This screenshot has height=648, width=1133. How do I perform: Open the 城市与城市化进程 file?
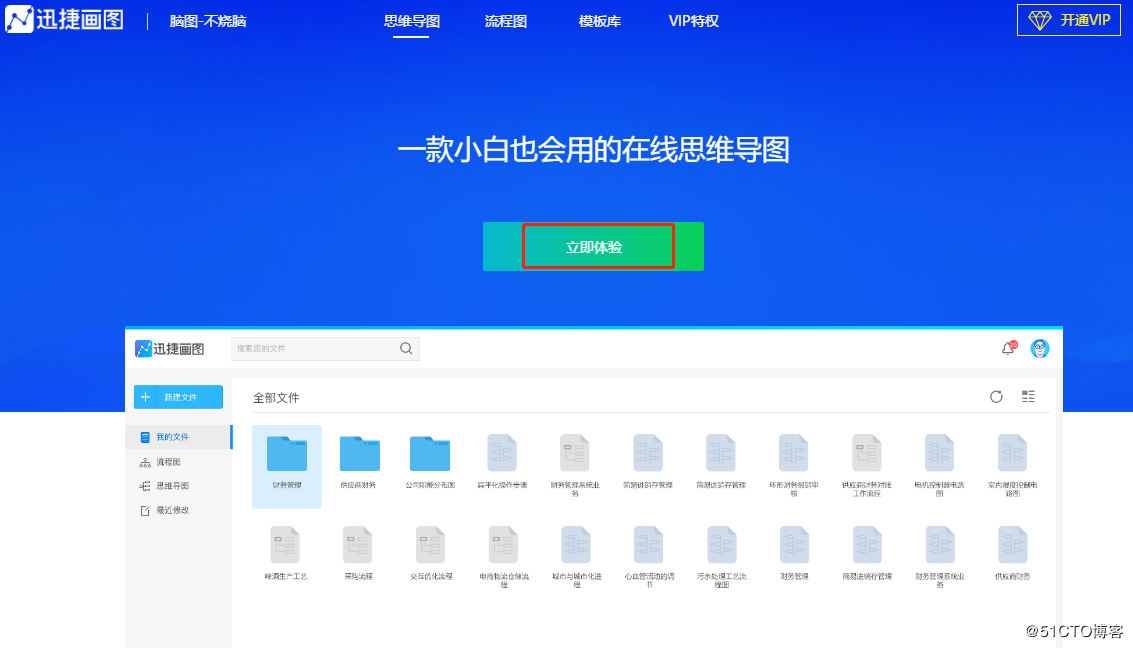click(x=577, y=557)
